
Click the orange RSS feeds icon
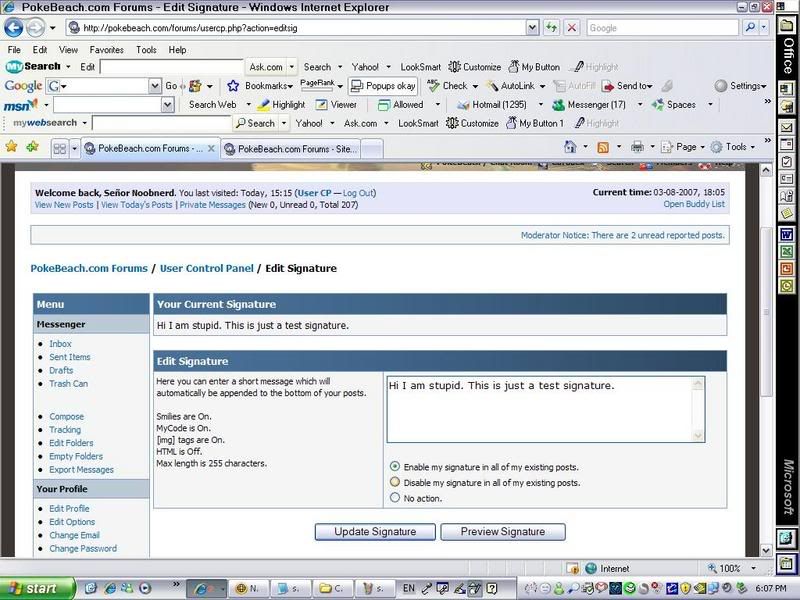(603, 147)
